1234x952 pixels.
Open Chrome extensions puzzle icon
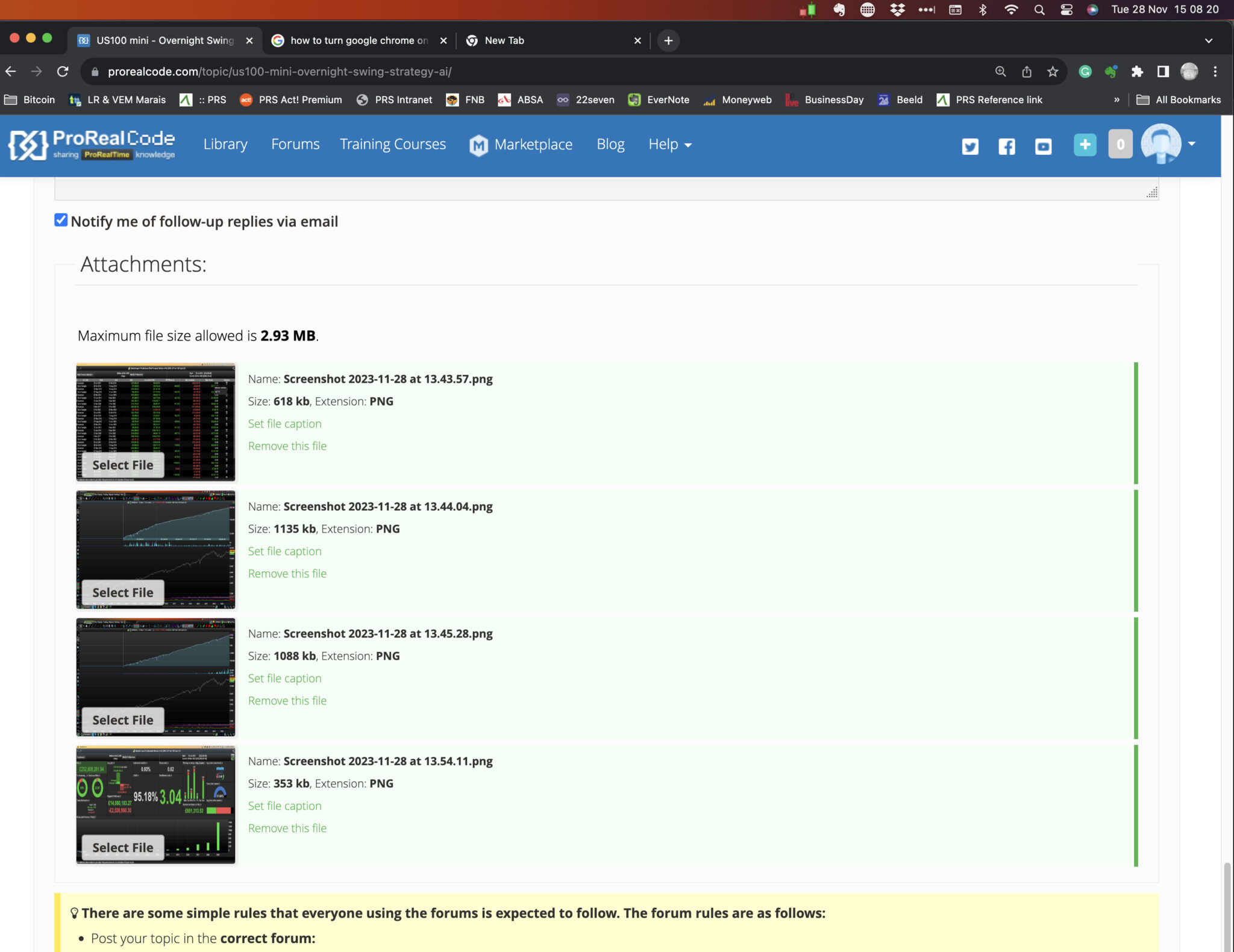pos(1137,72)
